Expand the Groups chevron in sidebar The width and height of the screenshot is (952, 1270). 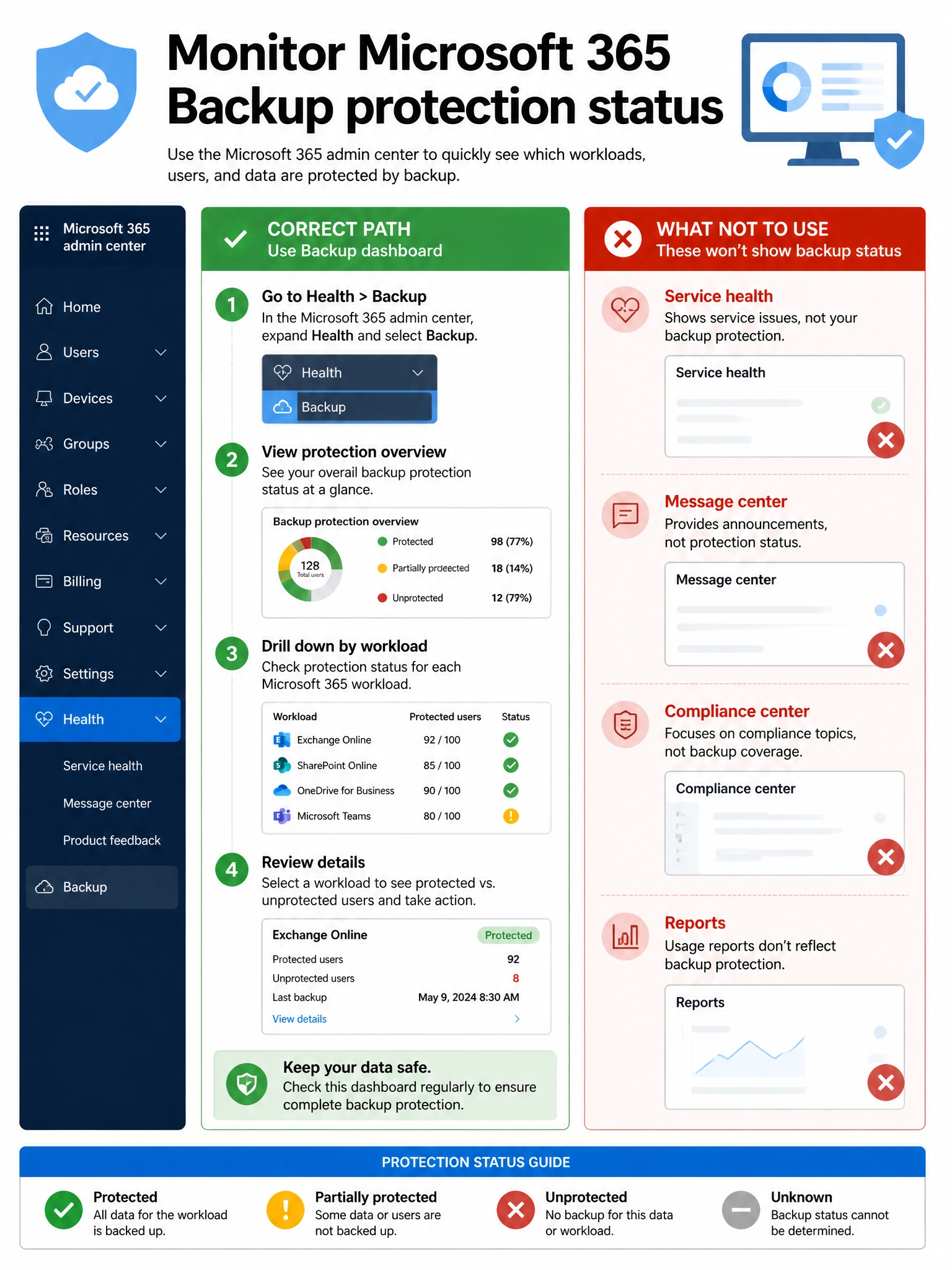tap(161, 444)
